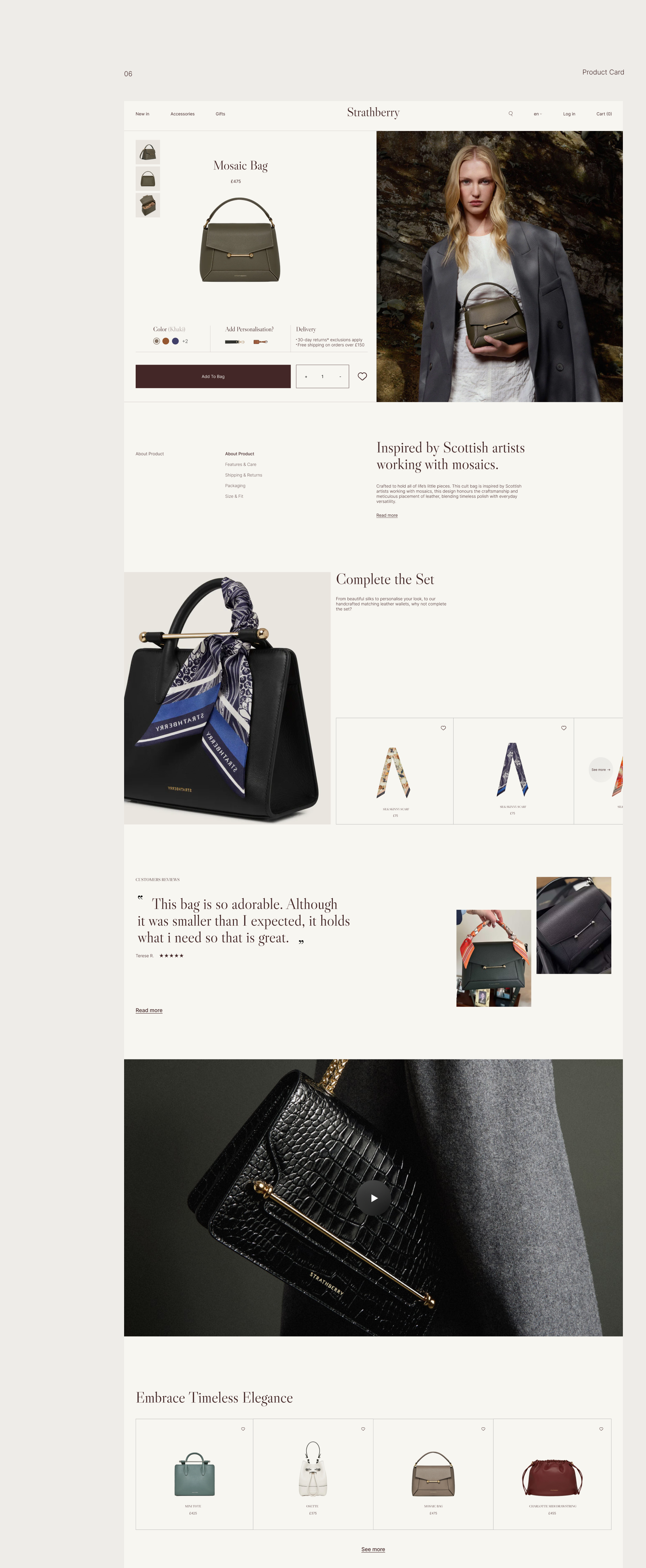The height and width of the screenshot is (1568, 646).
Task: Open Read more under customer reviews
Action: pyautogui.click(x=149, y=1010)
